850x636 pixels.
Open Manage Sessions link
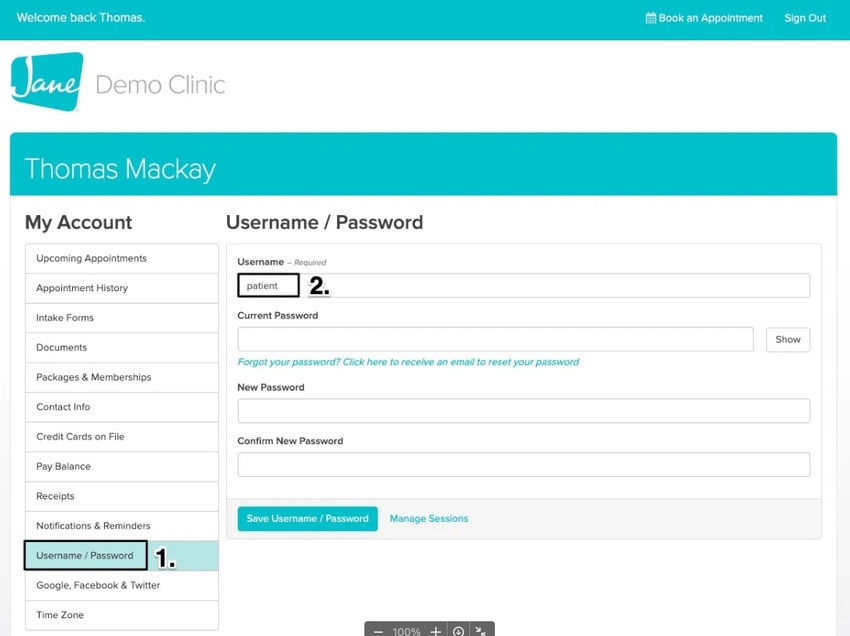(x=429, y=519)
